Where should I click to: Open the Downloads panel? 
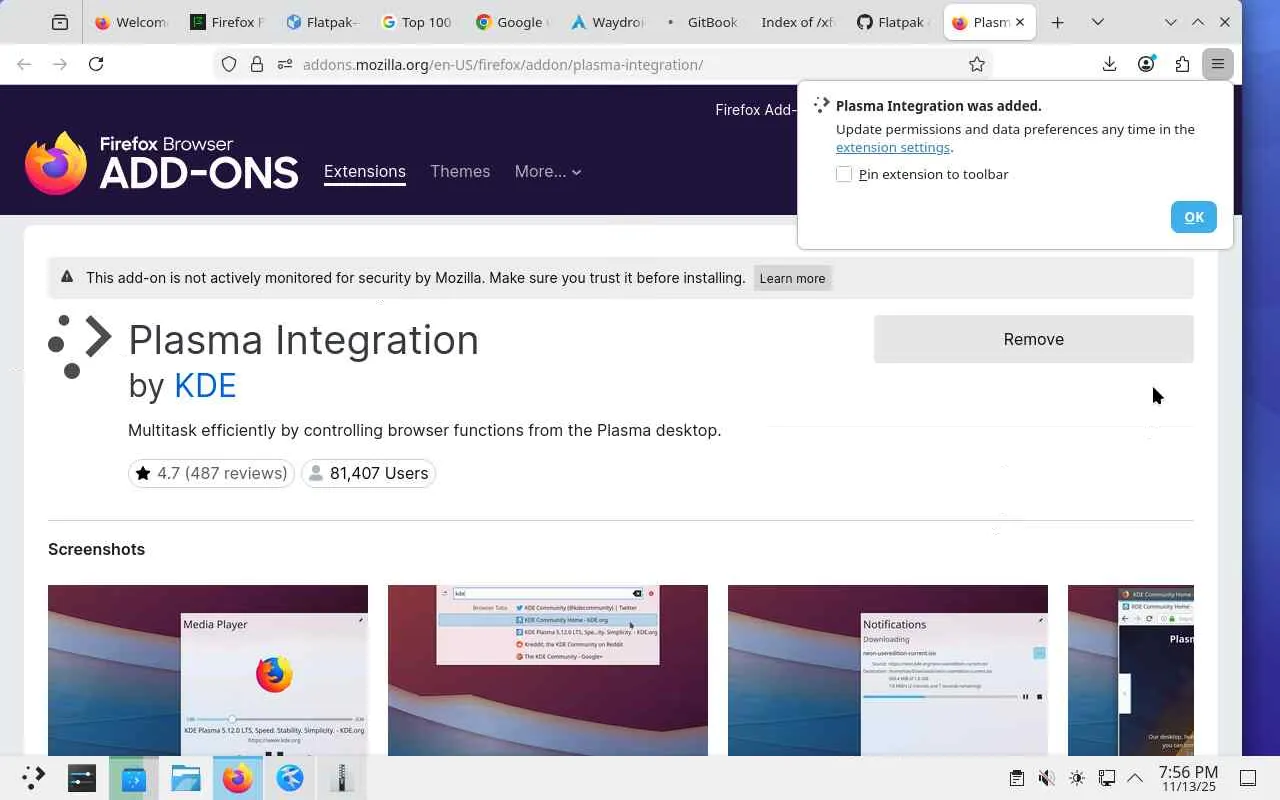click(x=1109, y=64)
